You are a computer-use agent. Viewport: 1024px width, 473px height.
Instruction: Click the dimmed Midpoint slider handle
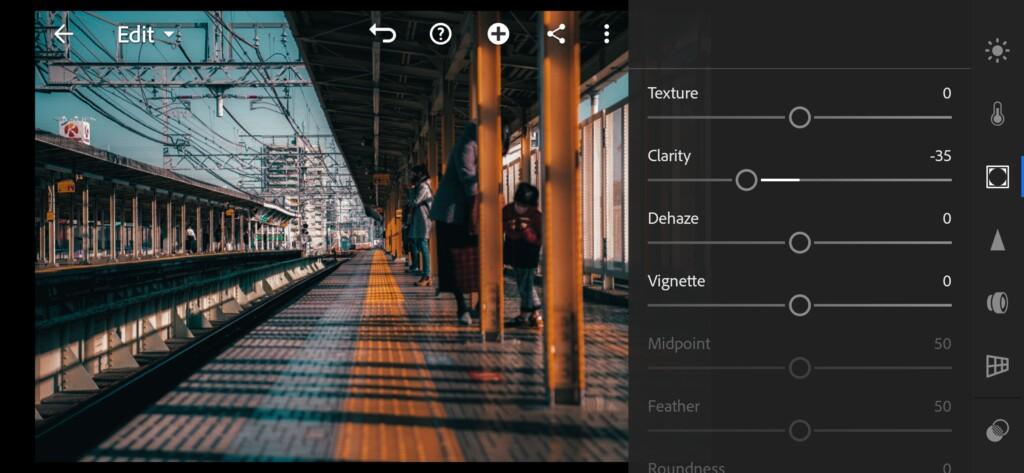pos(799,368)
